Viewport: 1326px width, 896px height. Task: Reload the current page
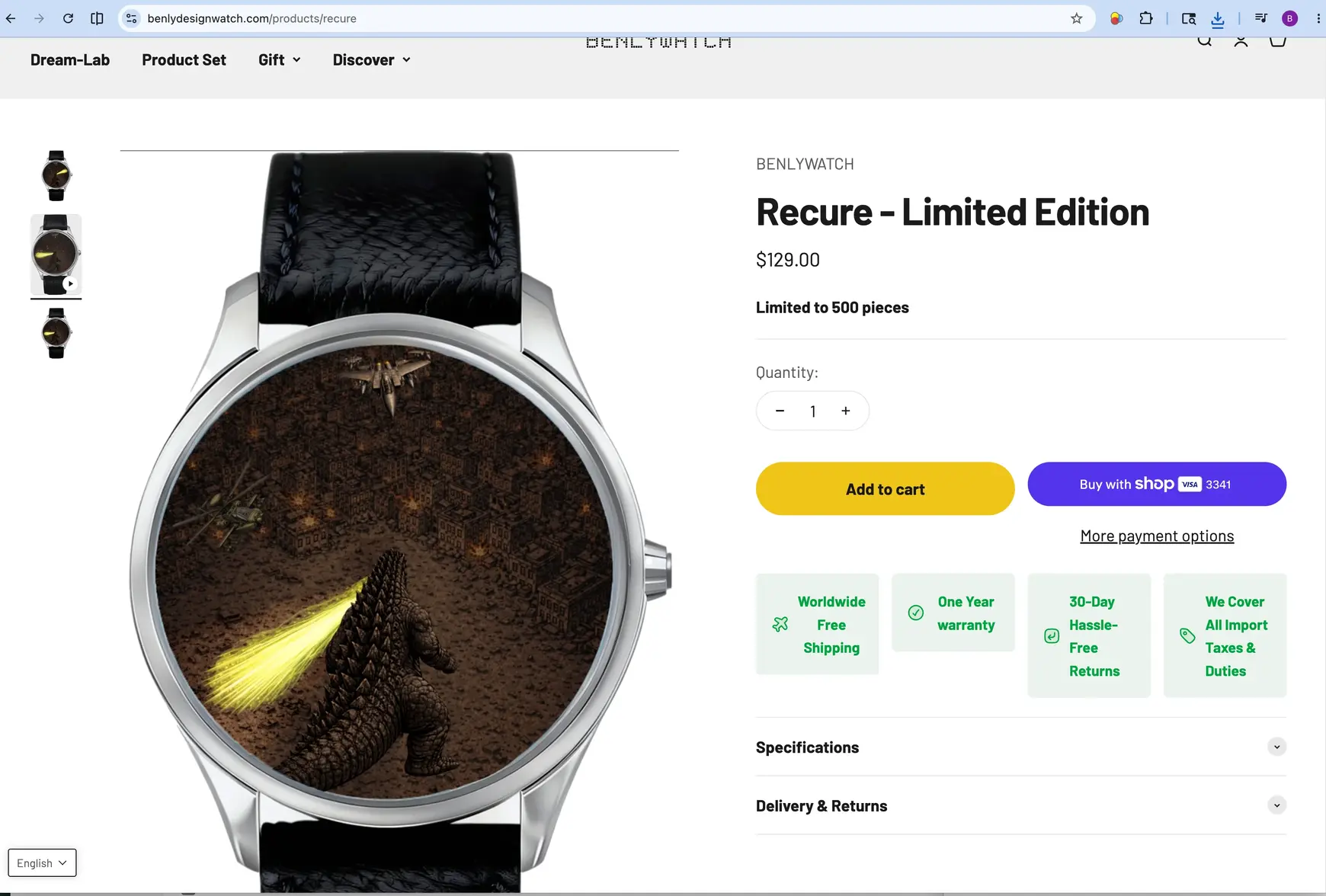pyautogui.click(x=68, y=18)
